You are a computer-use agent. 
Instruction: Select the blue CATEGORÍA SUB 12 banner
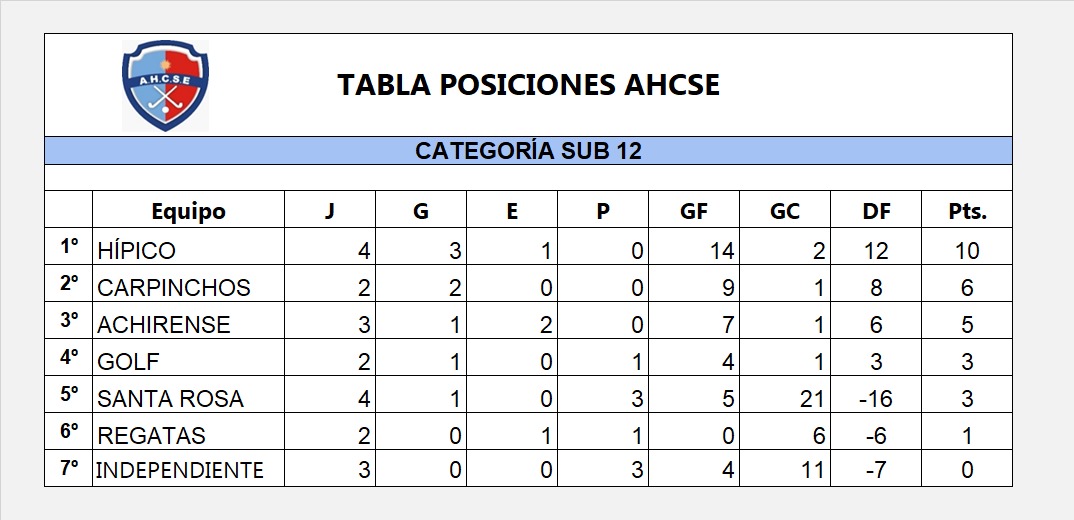528,151
